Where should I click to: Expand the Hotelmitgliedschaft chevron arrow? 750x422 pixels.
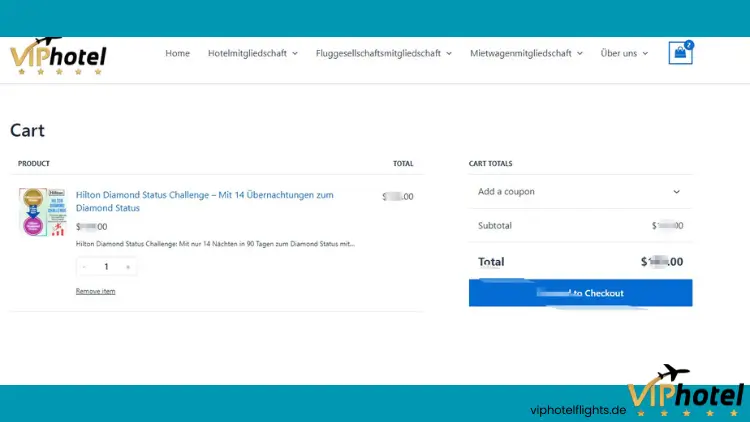pos(295,54)
